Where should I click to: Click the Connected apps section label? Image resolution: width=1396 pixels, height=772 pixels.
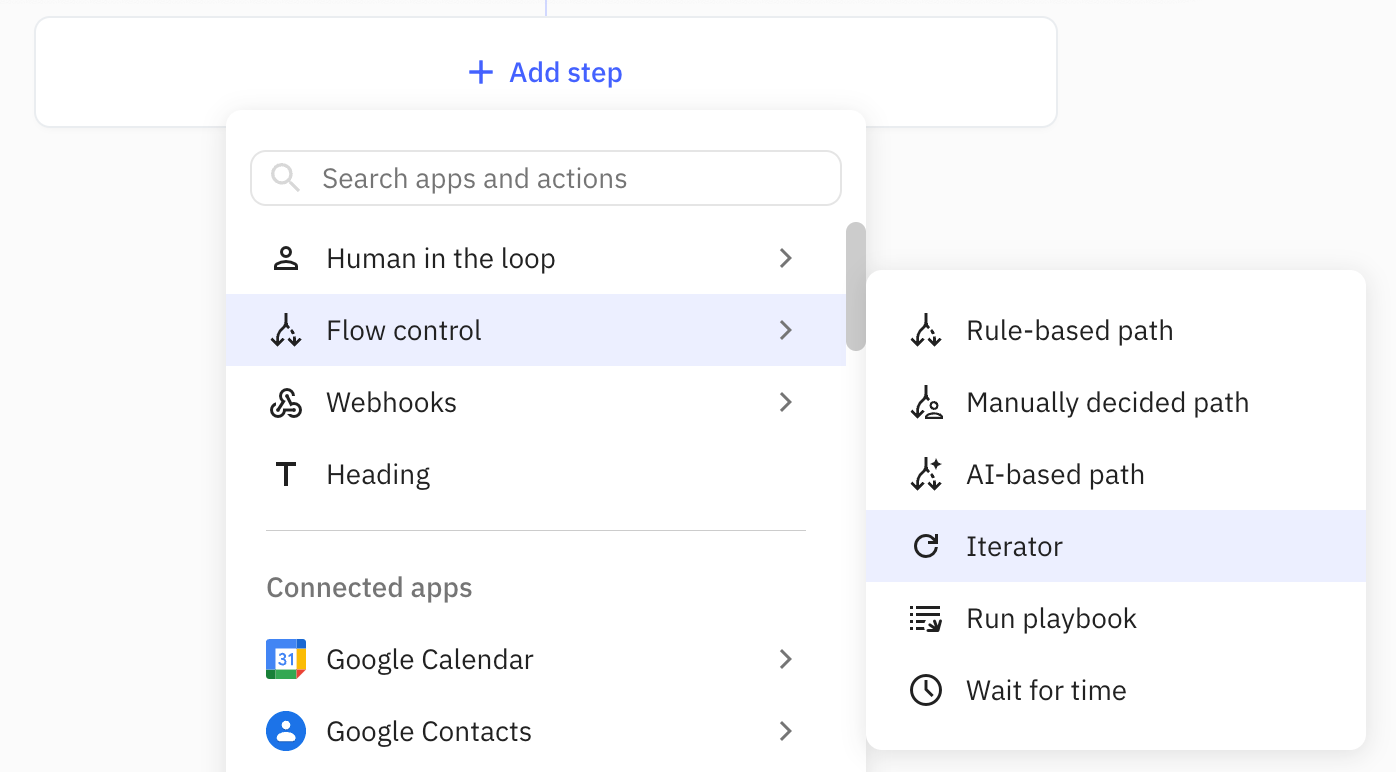[369, 587]
